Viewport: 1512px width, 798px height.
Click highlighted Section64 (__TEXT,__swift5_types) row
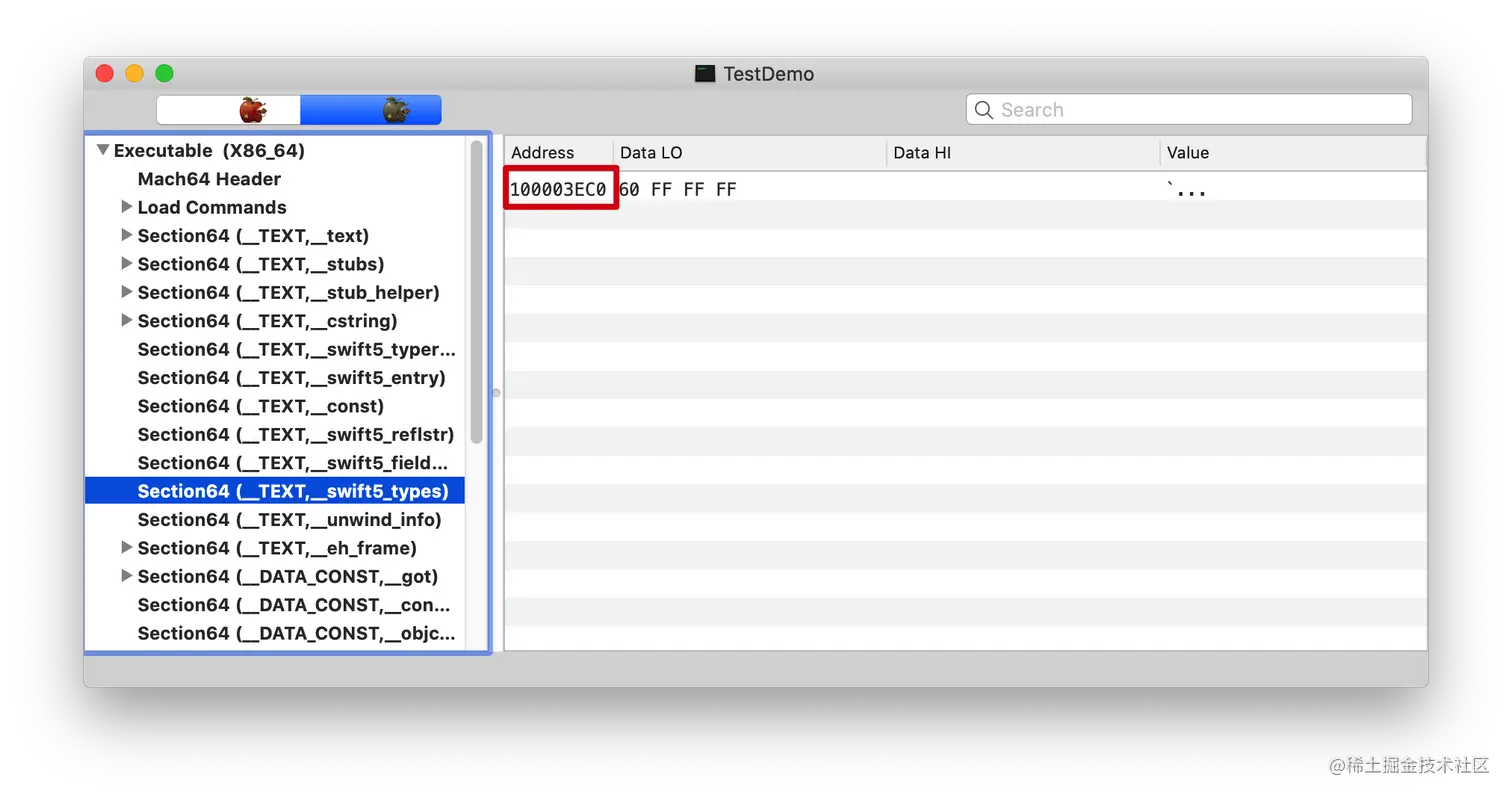click(275, 491)
